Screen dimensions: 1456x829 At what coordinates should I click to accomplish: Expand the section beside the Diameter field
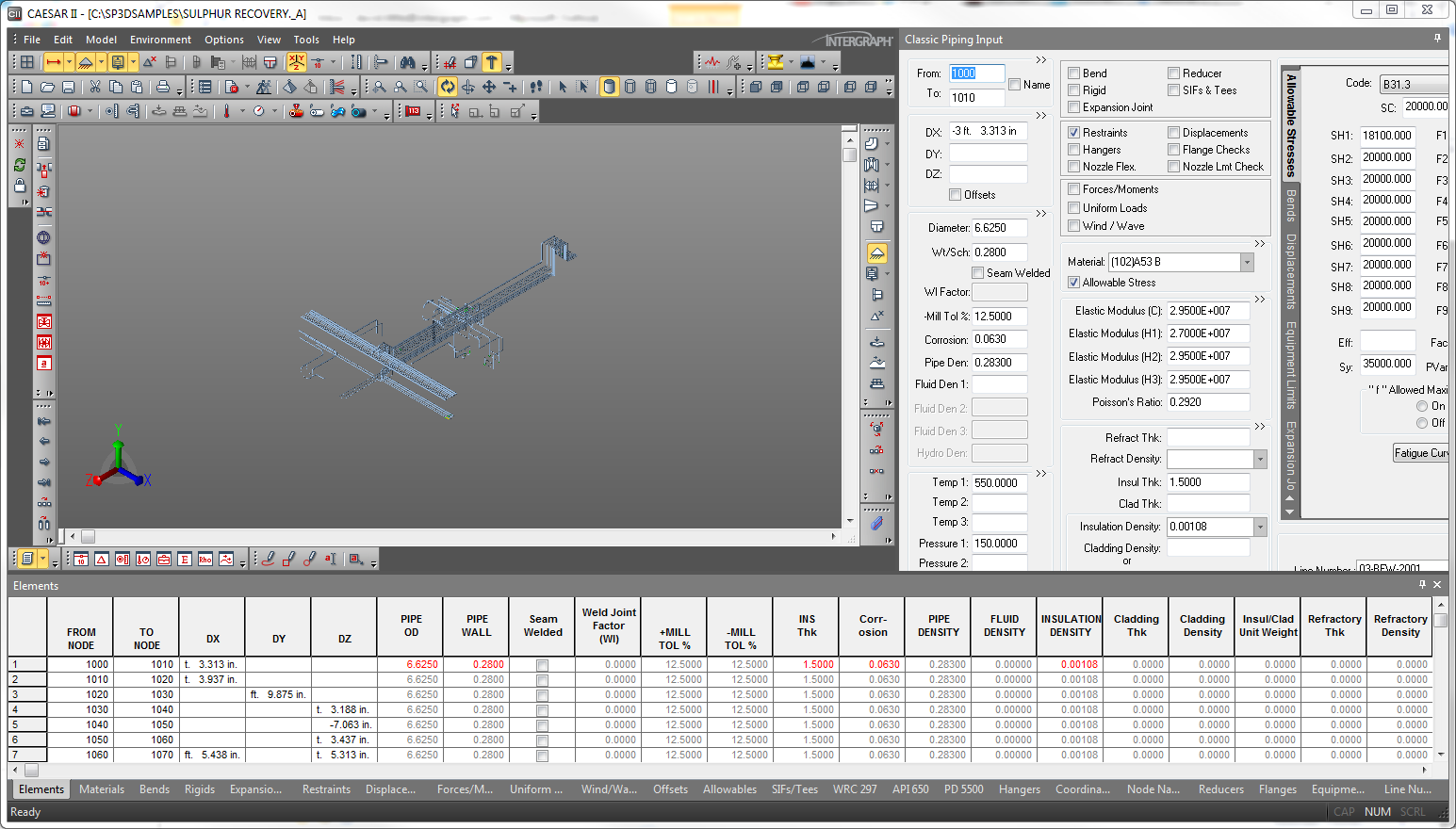click(1041, 214)
